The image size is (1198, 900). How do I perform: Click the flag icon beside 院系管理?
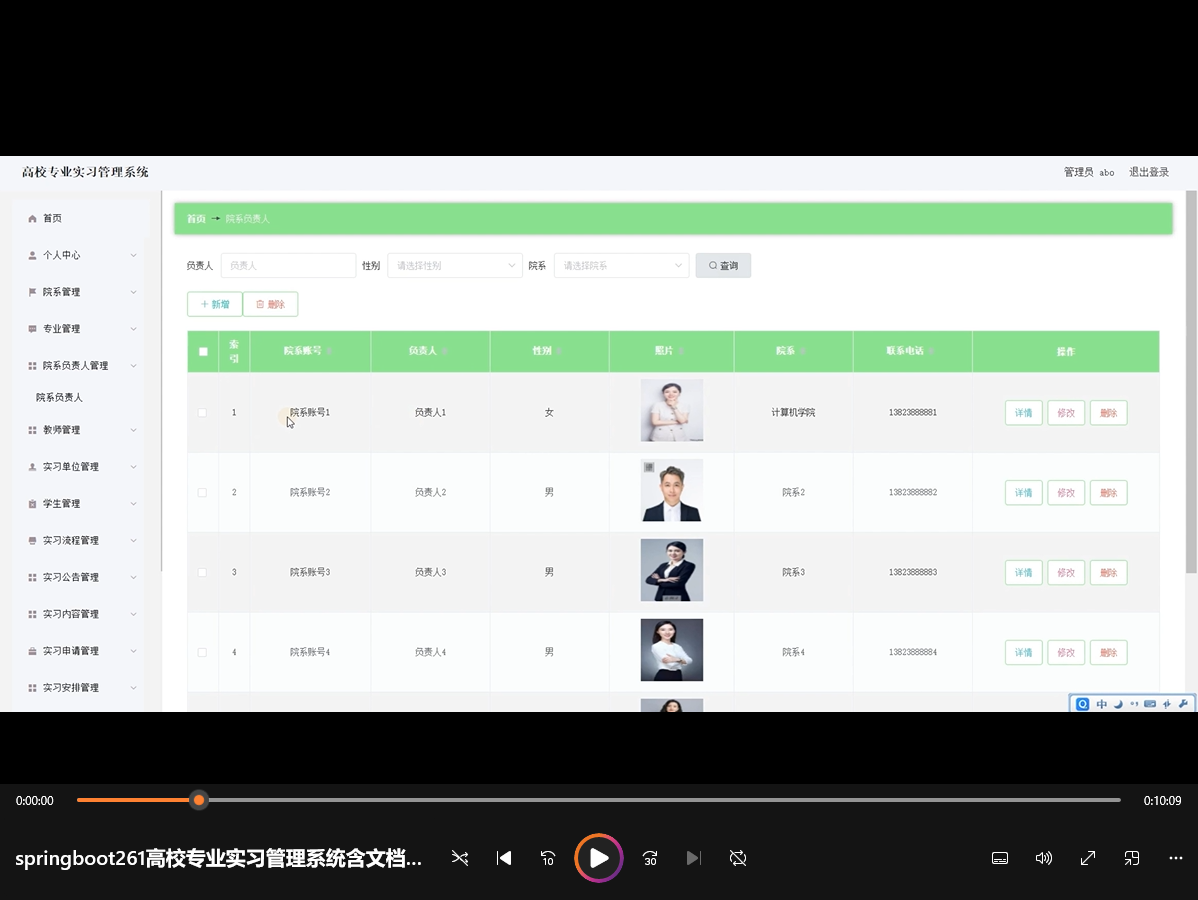pyautogui.click(x=30, y=291)
